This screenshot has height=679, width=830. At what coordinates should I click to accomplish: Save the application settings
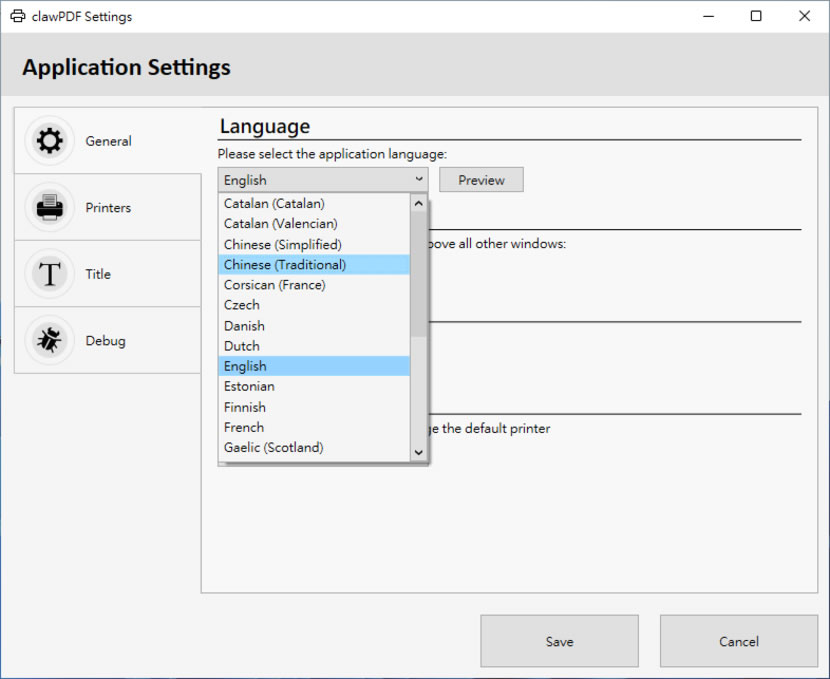coord(560,641)
